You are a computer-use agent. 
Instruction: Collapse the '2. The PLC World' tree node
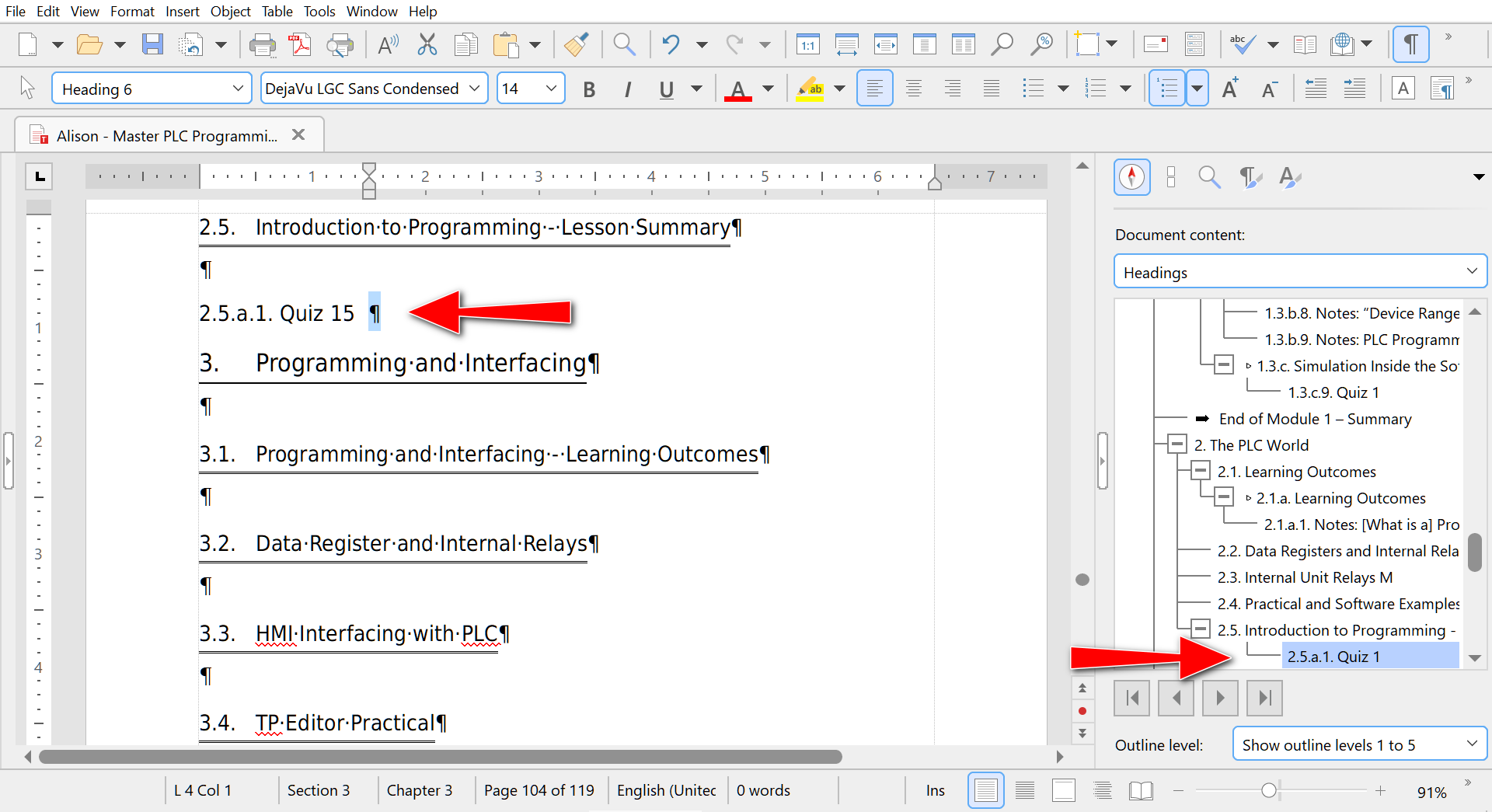pos(1177,445)
